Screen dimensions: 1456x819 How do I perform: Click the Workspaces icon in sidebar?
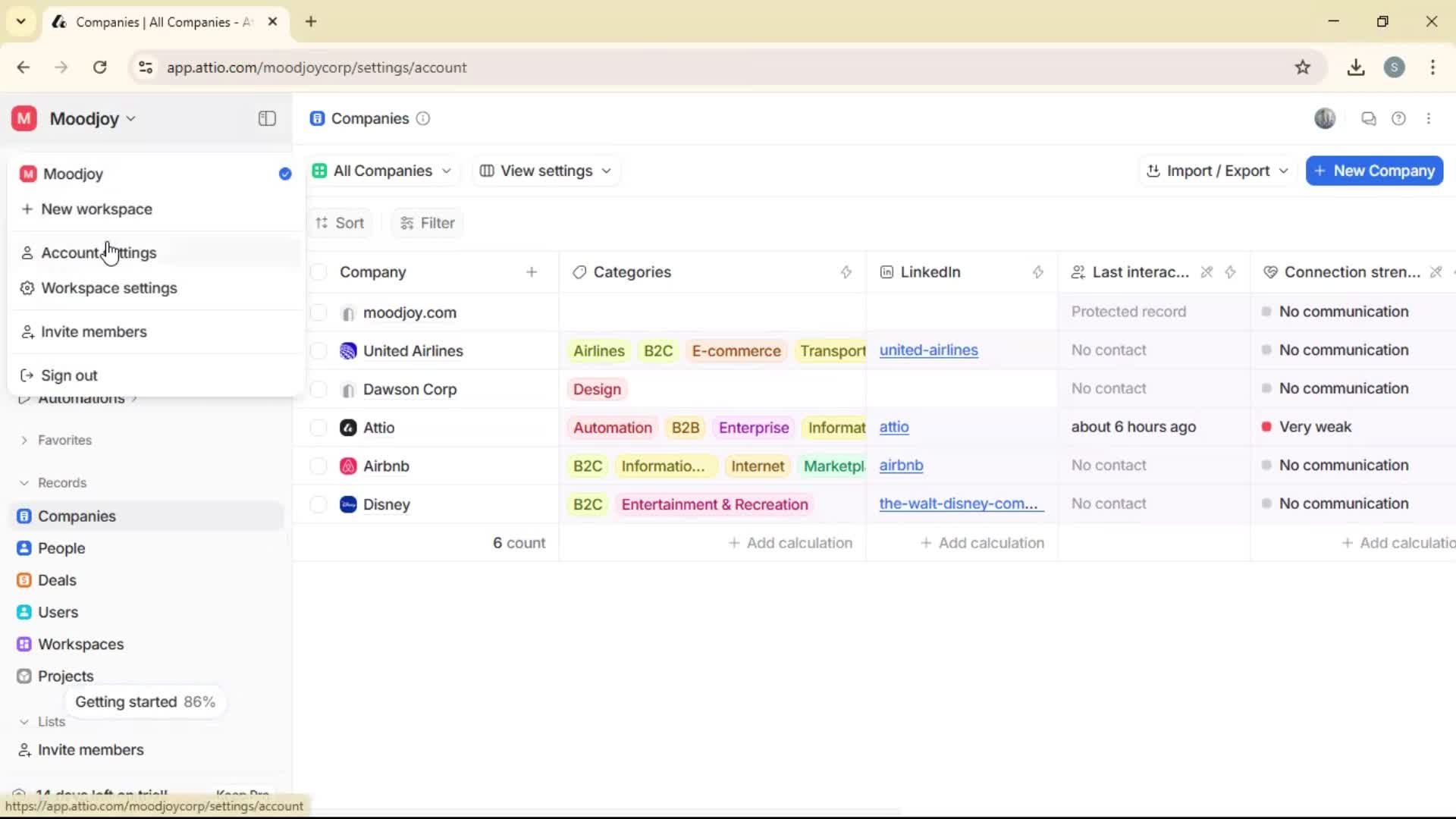[24, 644]
